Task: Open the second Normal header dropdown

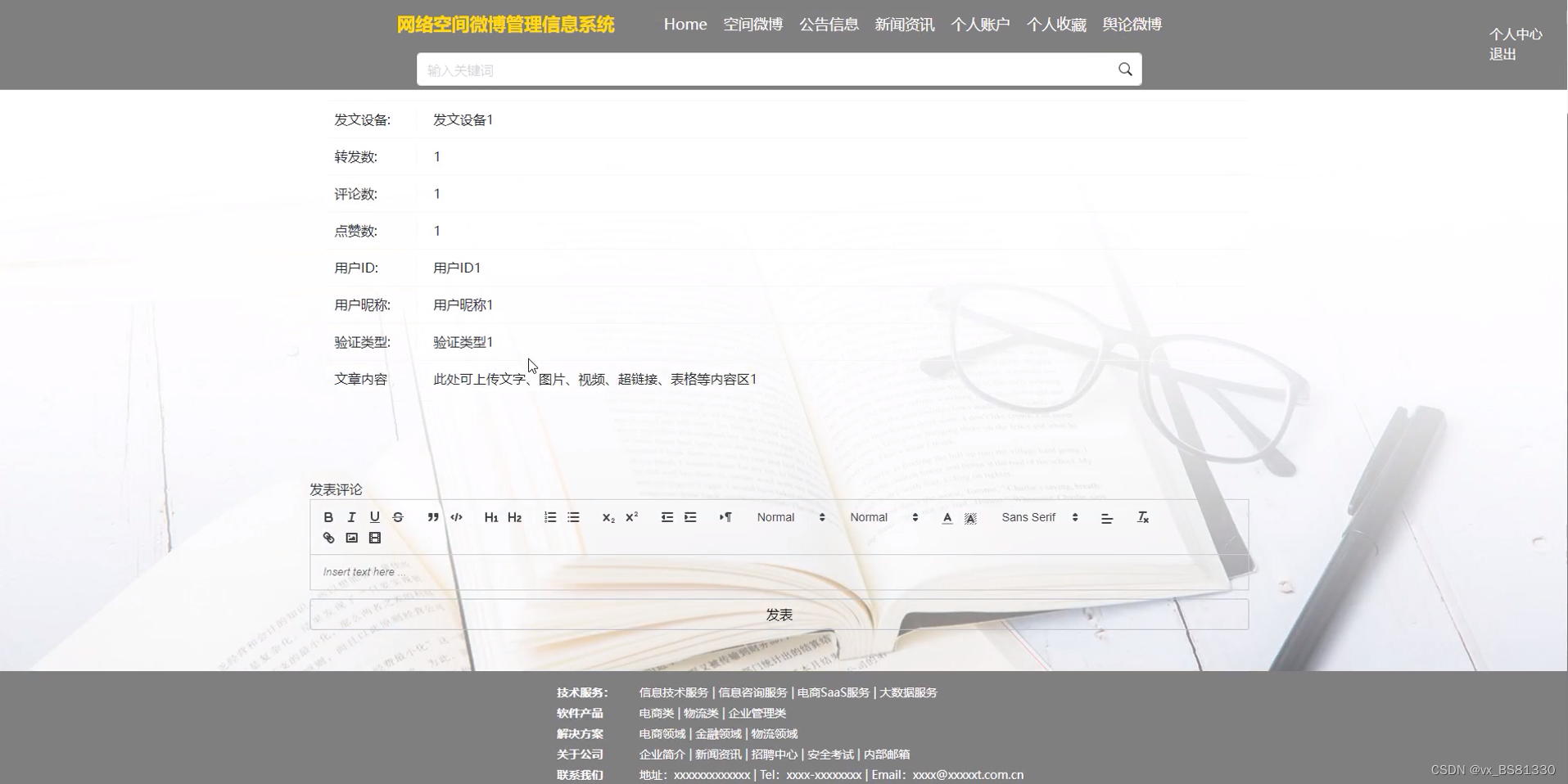Action: (884, 517)
